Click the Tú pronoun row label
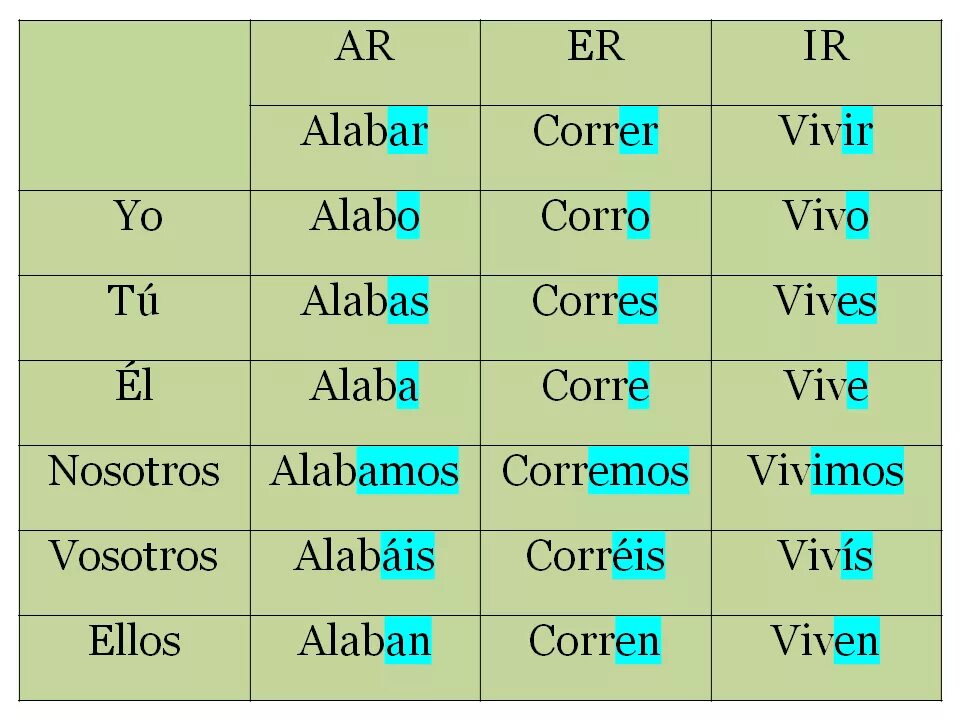The image size is (960, 720). coord(134,301)
